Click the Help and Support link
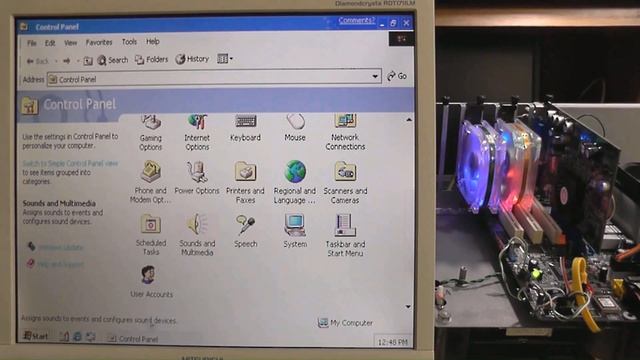 pyautogui.click(x=60, y=264)
